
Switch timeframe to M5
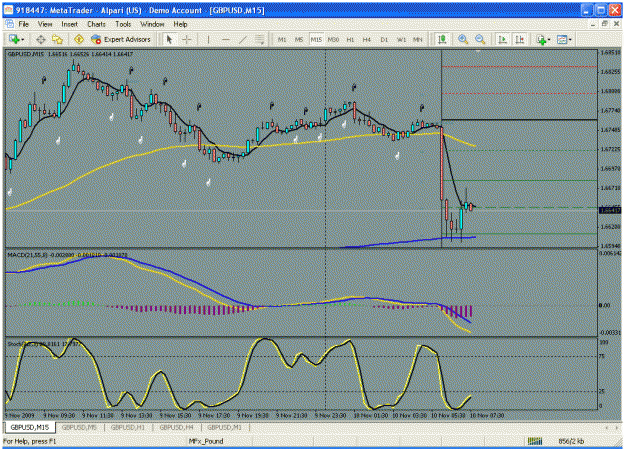point(299,39)
